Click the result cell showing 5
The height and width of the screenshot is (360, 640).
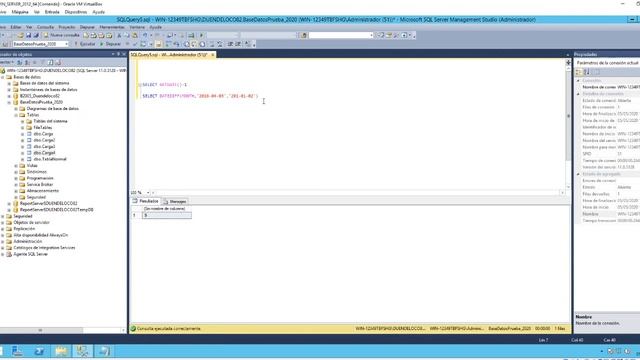click(167, 215)
